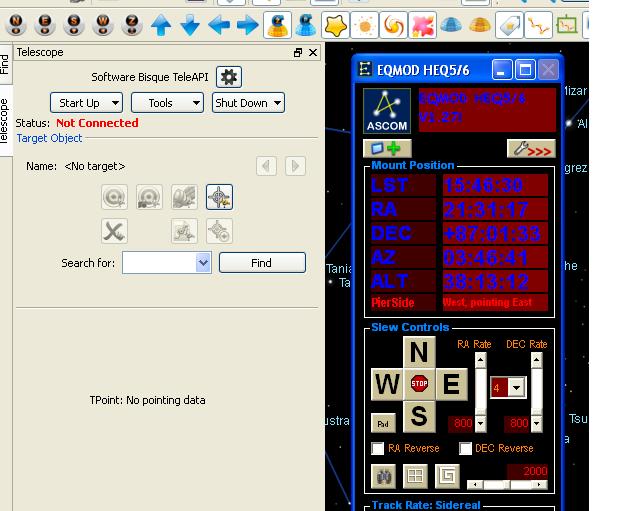
Task: Open the wrench setup expand button
Action: tap(530, 149)
